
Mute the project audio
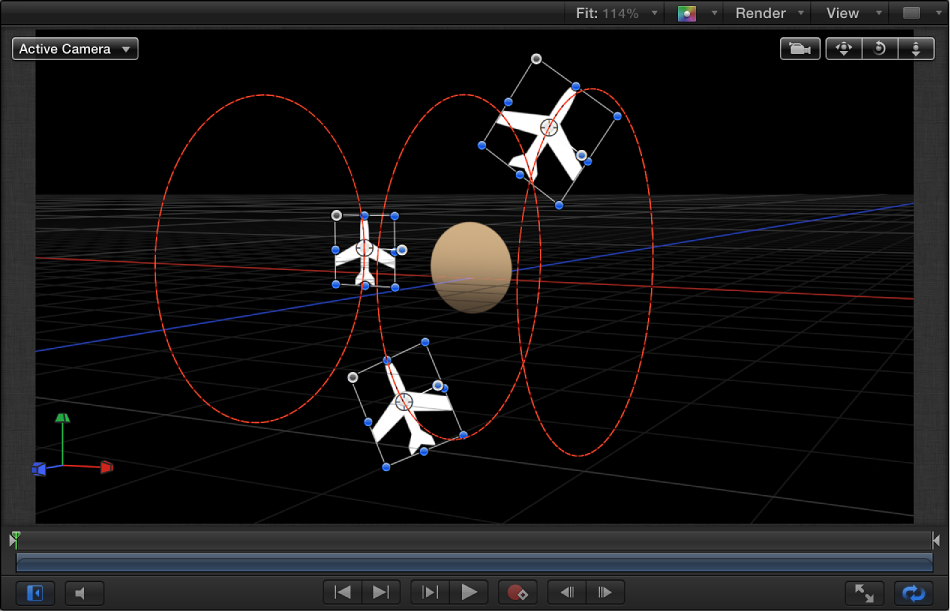(84, 592)
